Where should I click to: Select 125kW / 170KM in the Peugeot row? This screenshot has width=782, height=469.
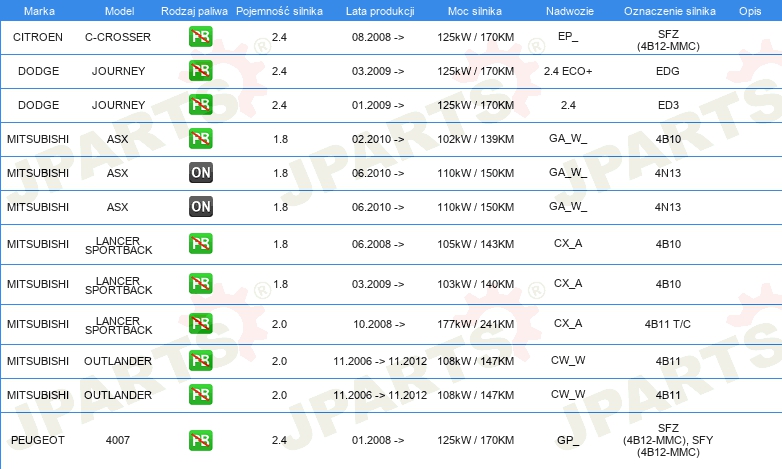[476, 440]
